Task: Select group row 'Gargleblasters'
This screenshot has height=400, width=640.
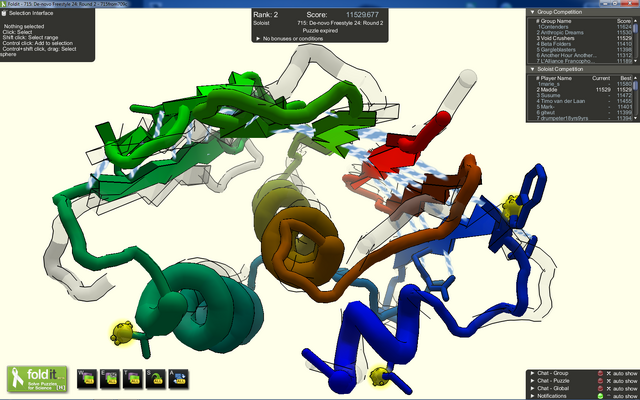Action: tap(584, 50)
